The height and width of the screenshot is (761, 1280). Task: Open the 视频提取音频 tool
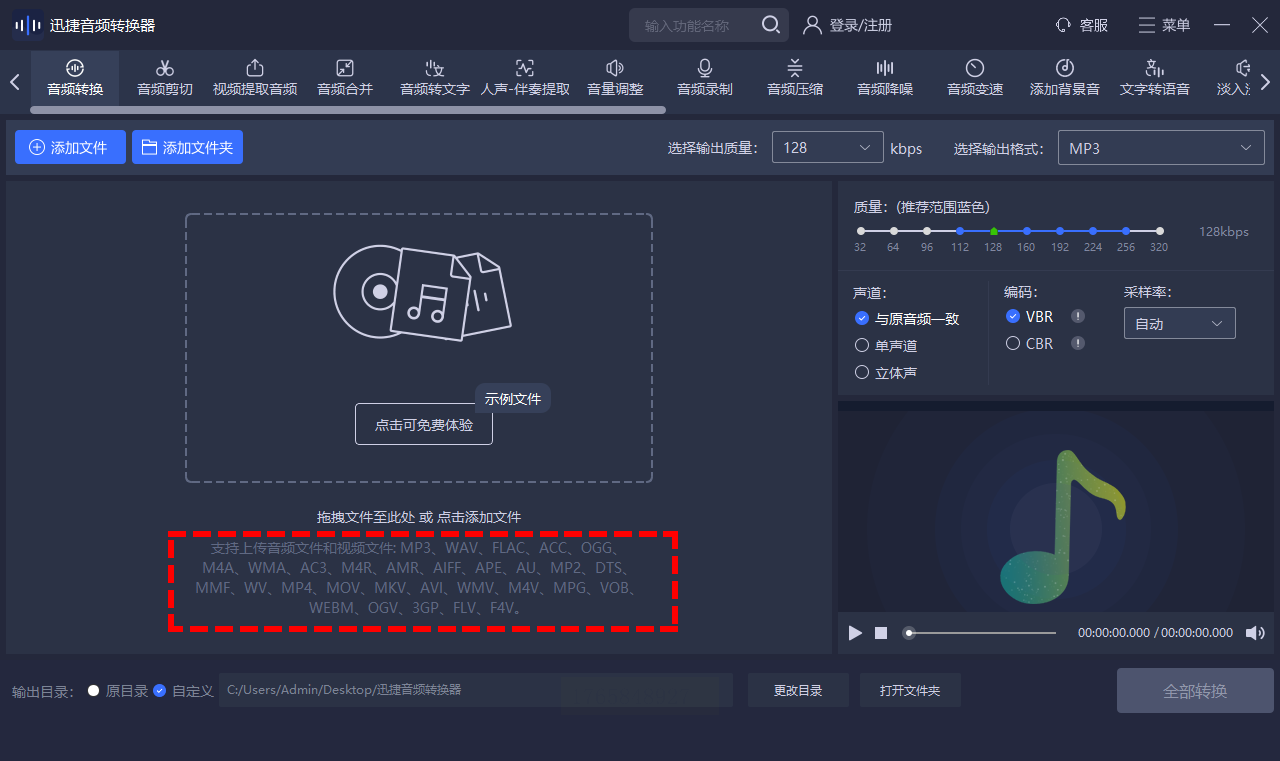[255, 78]
